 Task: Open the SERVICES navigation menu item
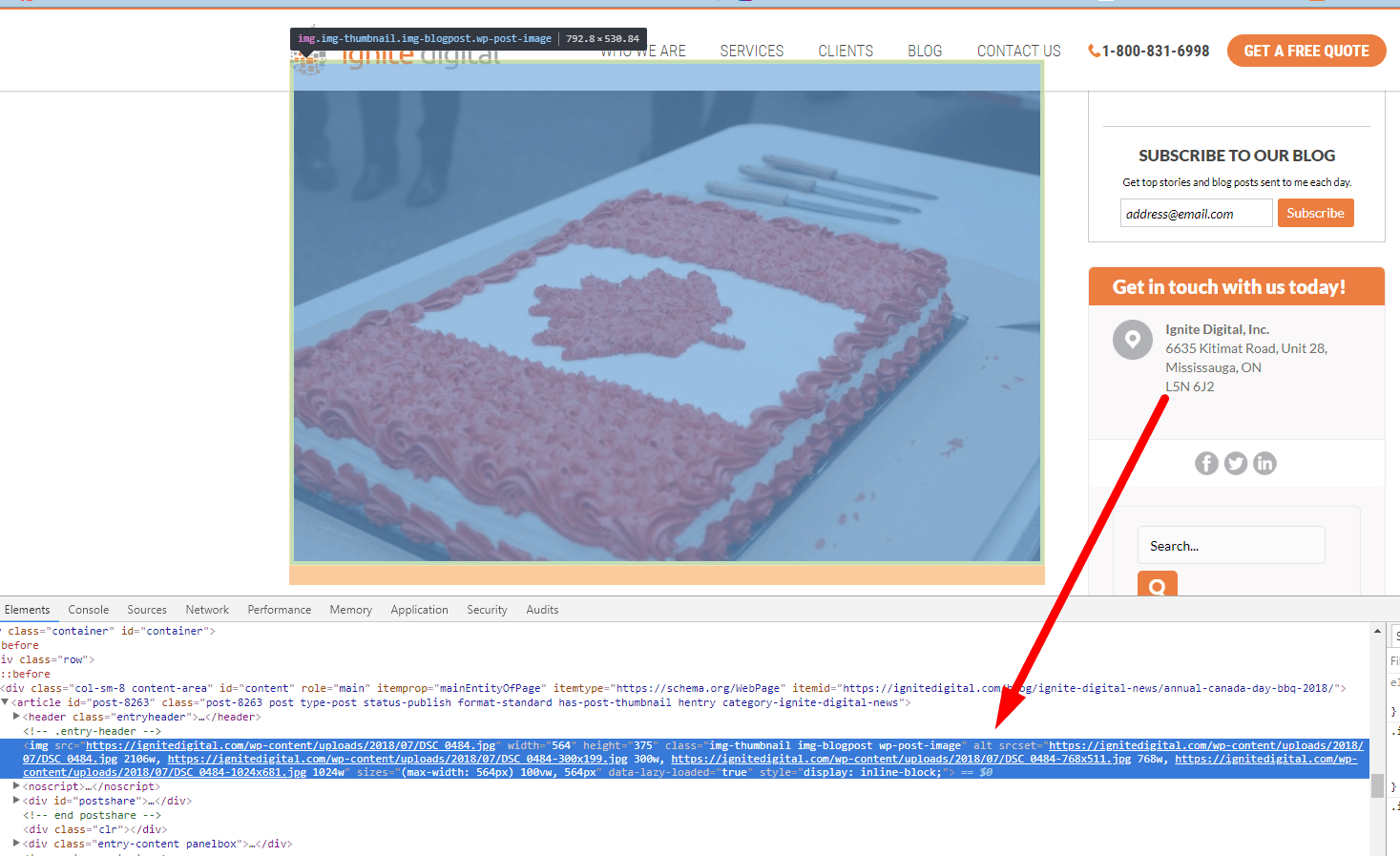[x=751, y=52]
